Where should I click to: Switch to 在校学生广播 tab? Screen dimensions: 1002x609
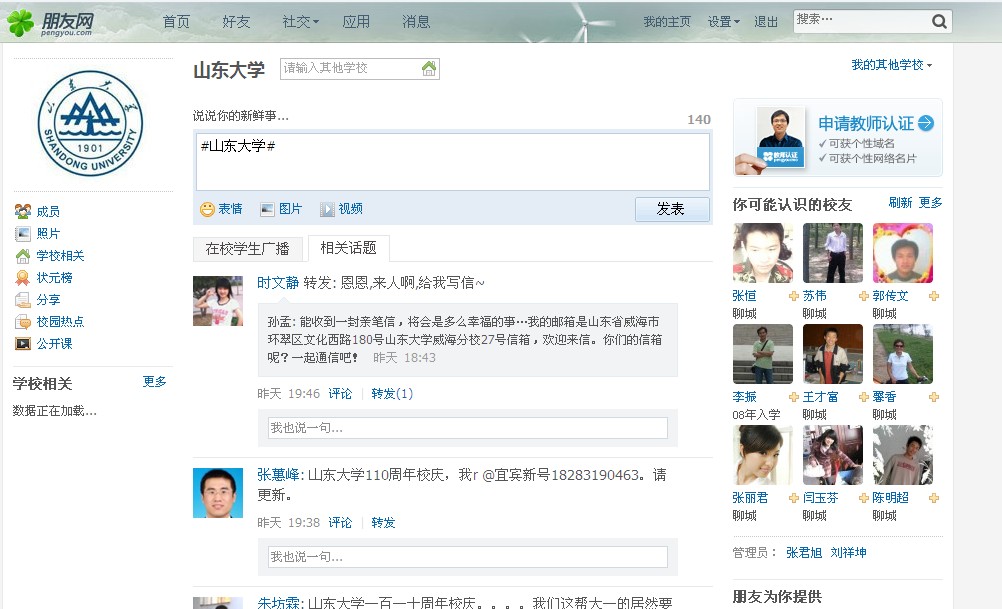tap(247, 249)
